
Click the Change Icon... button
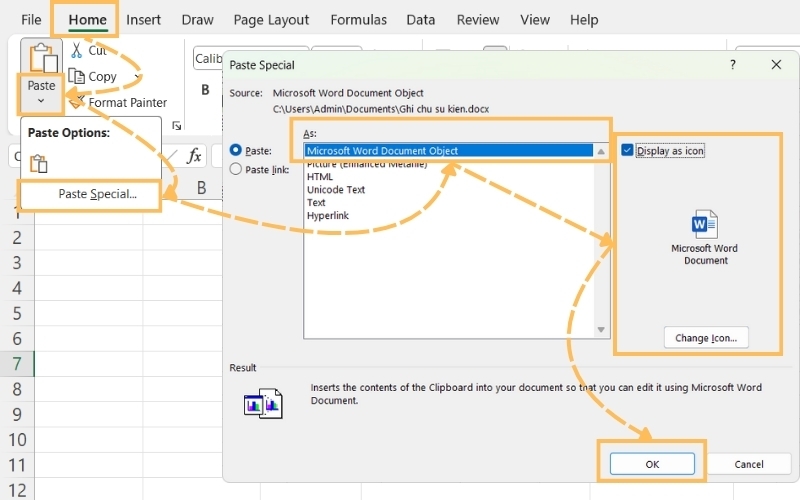706,338
